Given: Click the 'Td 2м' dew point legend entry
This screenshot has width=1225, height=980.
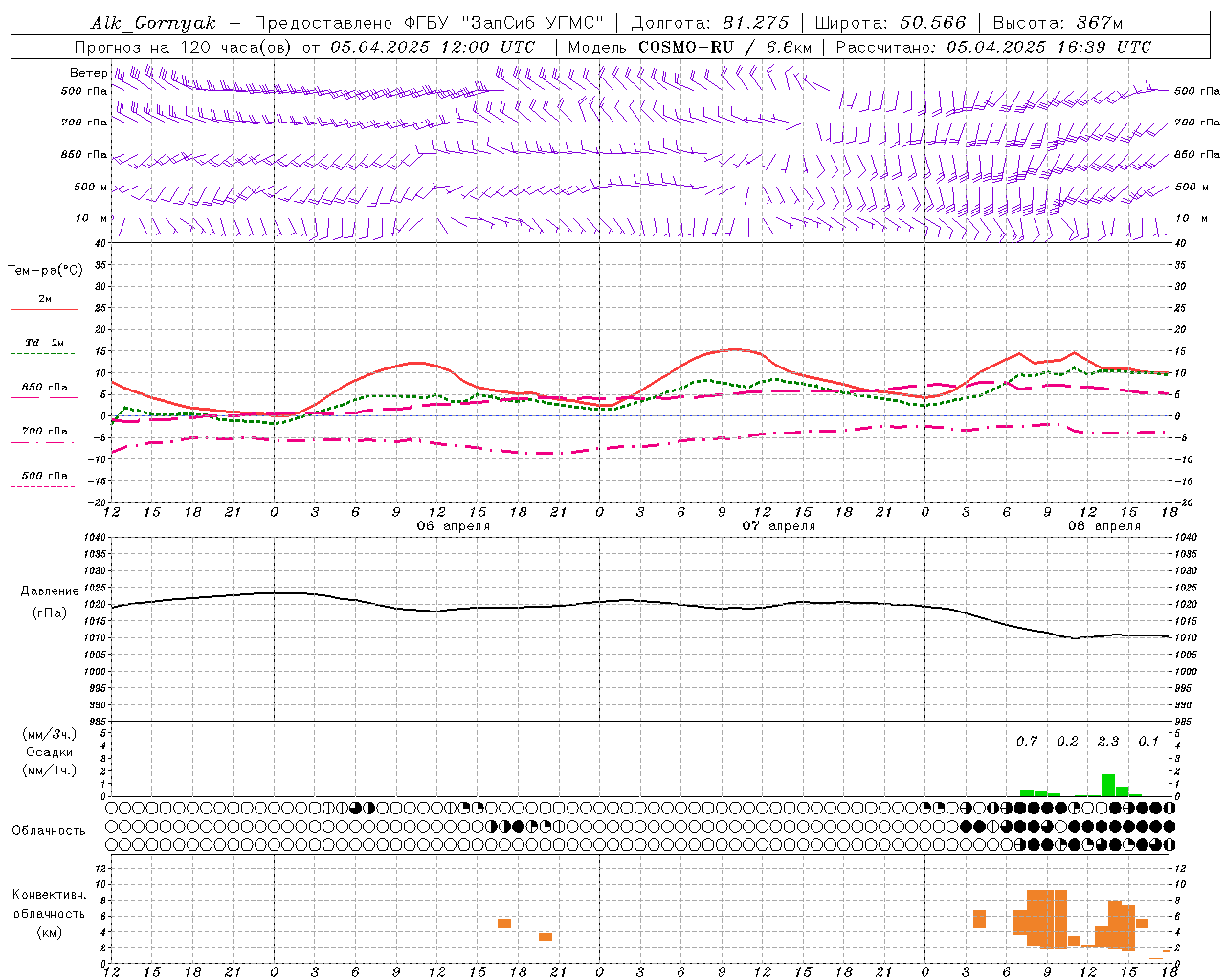Looking at the screenshot, I should coord(44,343).
